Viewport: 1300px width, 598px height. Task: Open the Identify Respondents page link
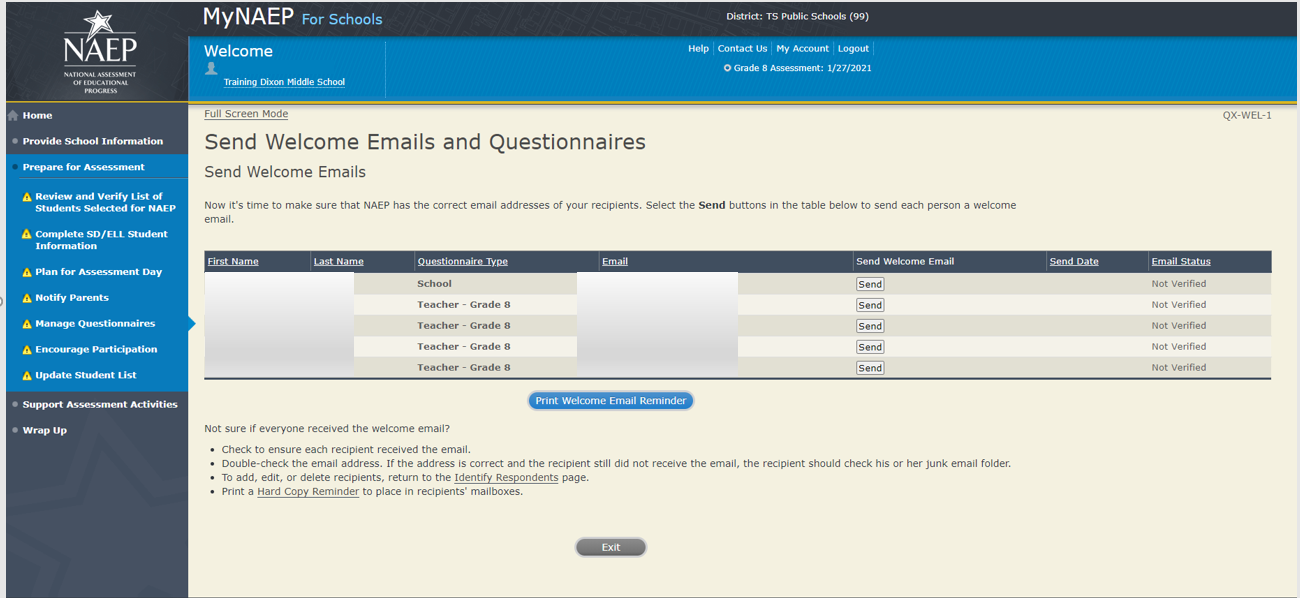[504, 478]
